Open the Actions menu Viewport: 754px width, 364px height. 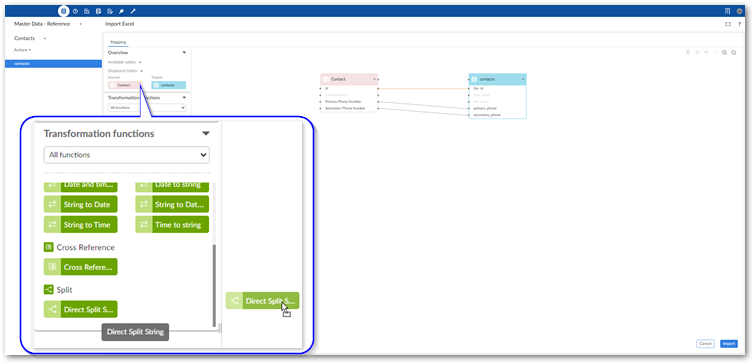23,50
